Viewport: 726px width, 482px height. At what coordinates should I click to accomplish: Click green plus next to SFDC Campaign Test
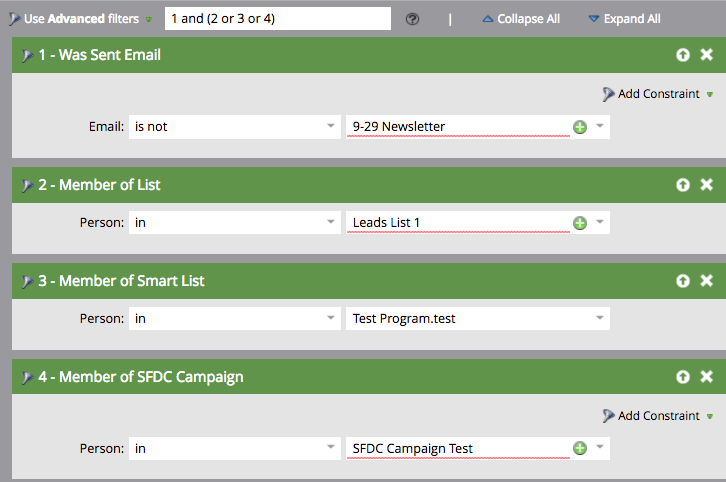(x=579, y=449)
